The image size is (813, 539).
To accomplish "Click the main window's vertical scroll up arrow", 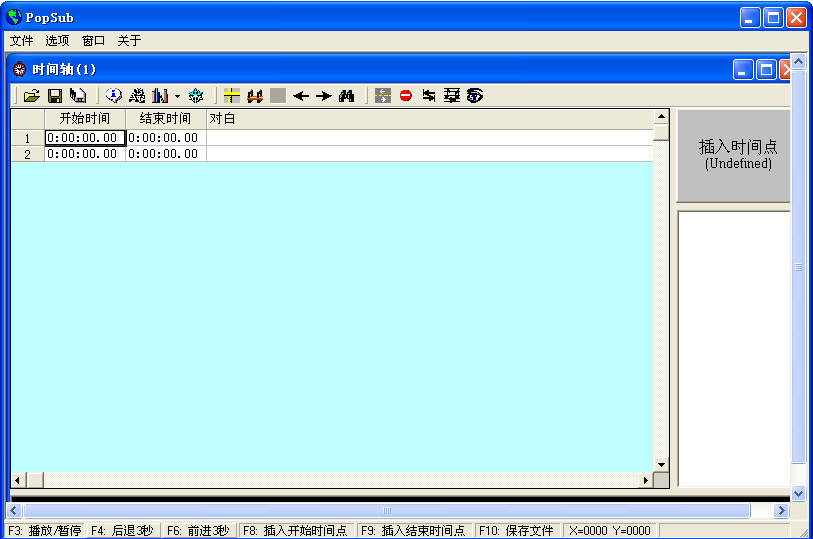I will (798, 61).
